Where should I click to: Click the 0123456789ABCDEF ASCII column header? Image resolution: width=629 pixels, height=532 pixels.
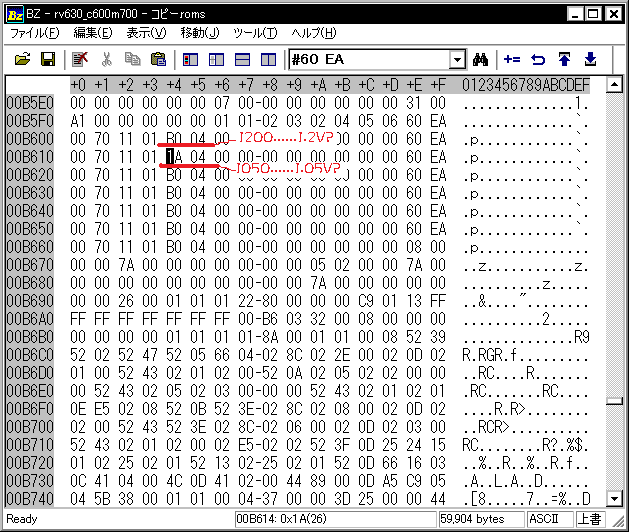pyautogui.click(x=526, y=85)
